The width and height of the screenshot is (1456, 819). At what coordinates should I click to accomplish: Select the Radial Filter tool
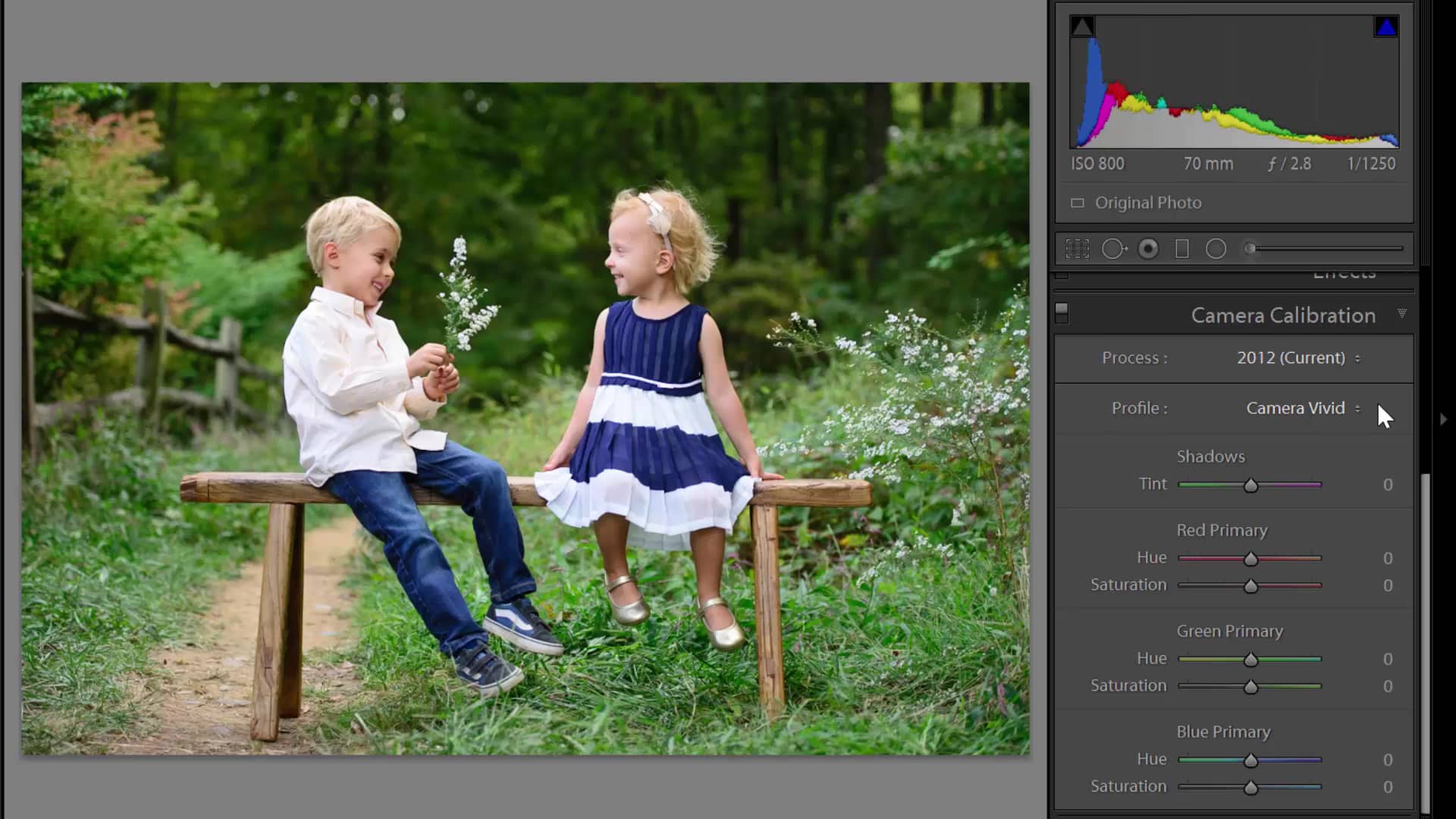tap(1216, 249)
